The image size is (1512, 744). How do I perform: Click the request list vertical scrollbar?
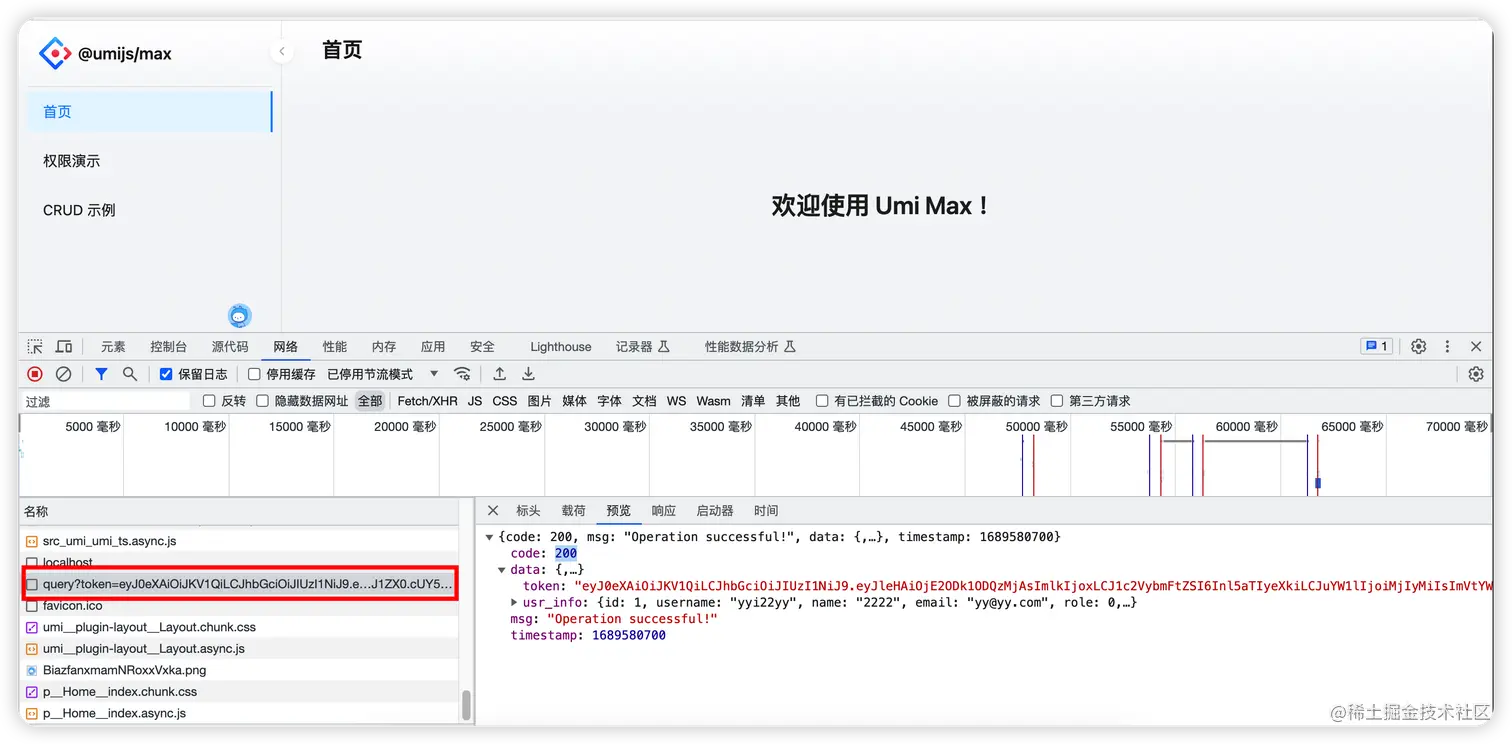click(466, 705)
